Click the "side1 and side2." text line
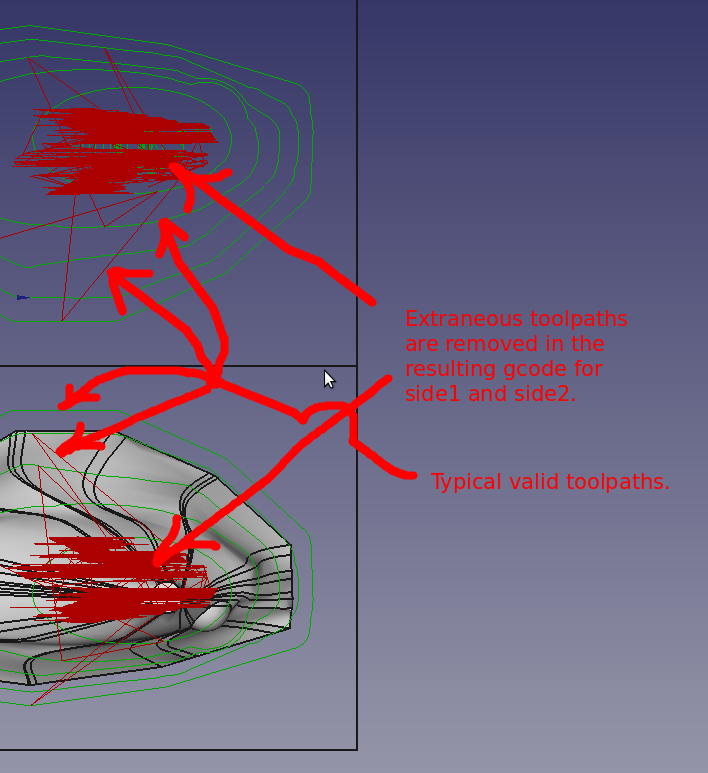The image size is (708, 773). pos(489,394)
